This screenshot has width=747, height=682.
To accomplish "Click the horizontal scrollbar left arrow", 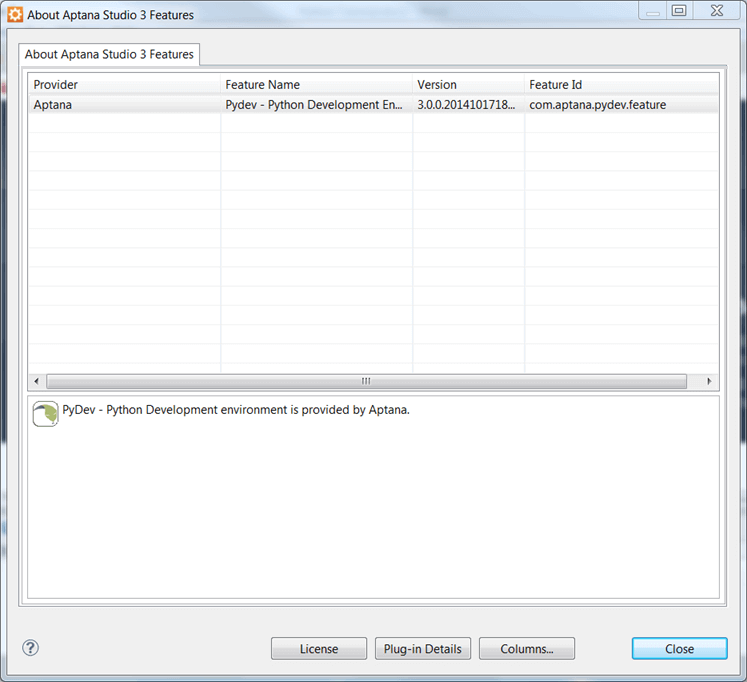I will click(37, 381).
